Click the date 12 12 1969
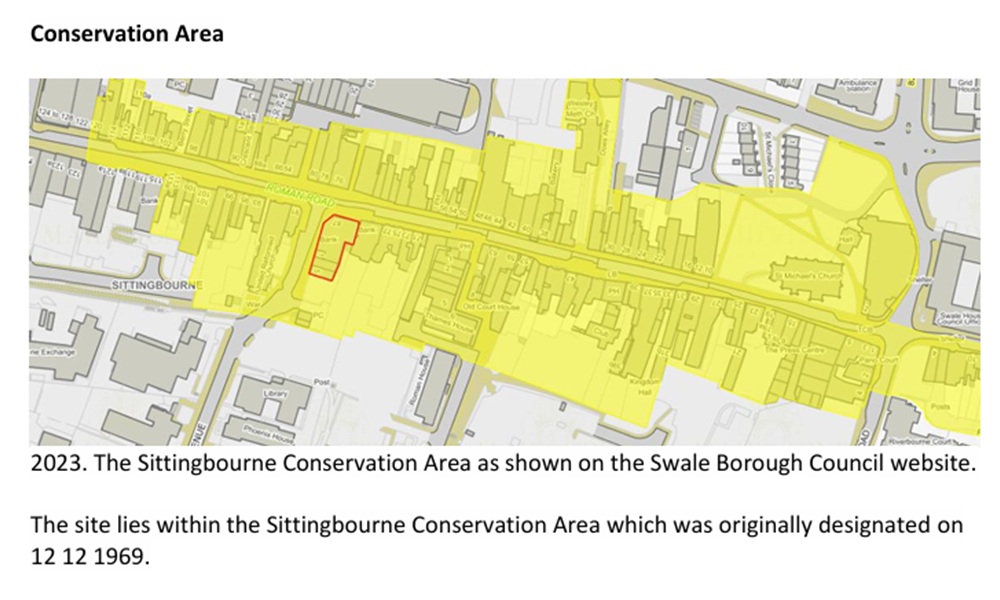 90,557
